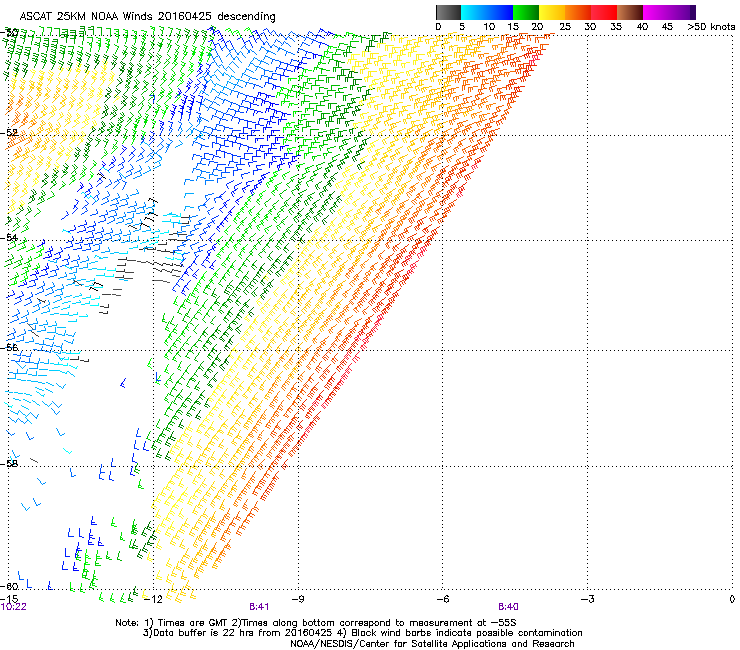Click the purple time stamp '10:22'

[14, 607]
